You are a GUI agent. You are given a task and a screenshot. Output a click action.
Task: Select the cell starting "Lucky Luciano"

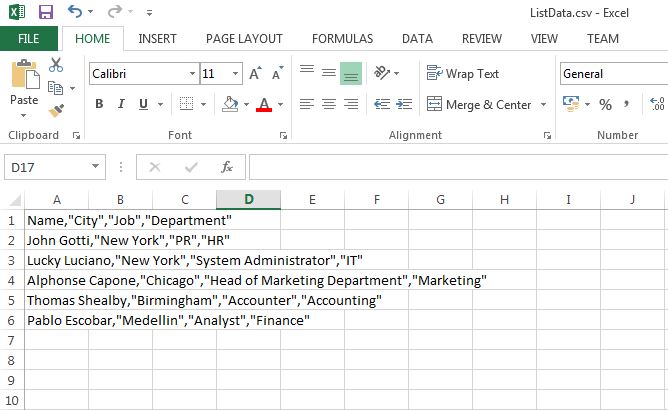pos(56,260)
